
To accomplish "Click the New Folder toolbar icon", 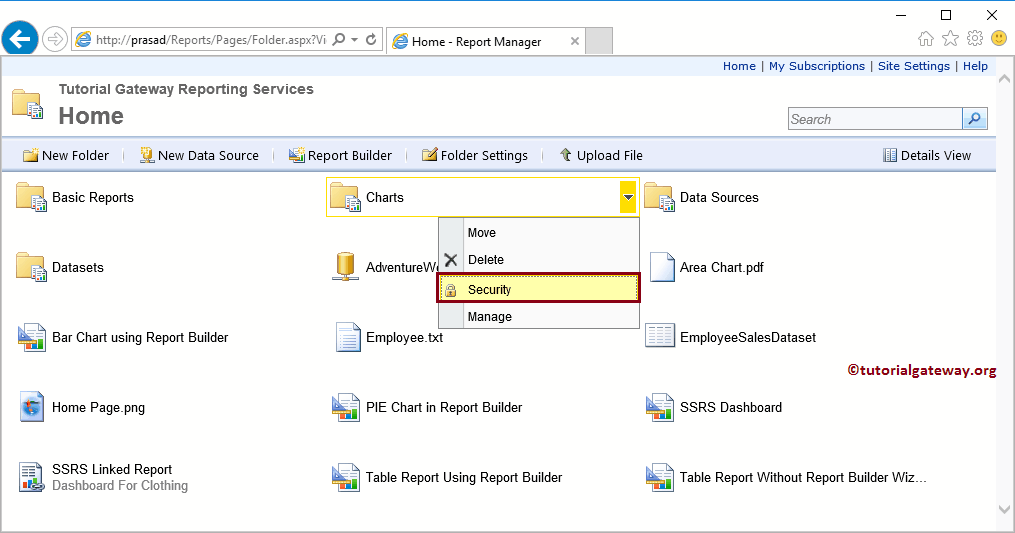I will 31,155.
